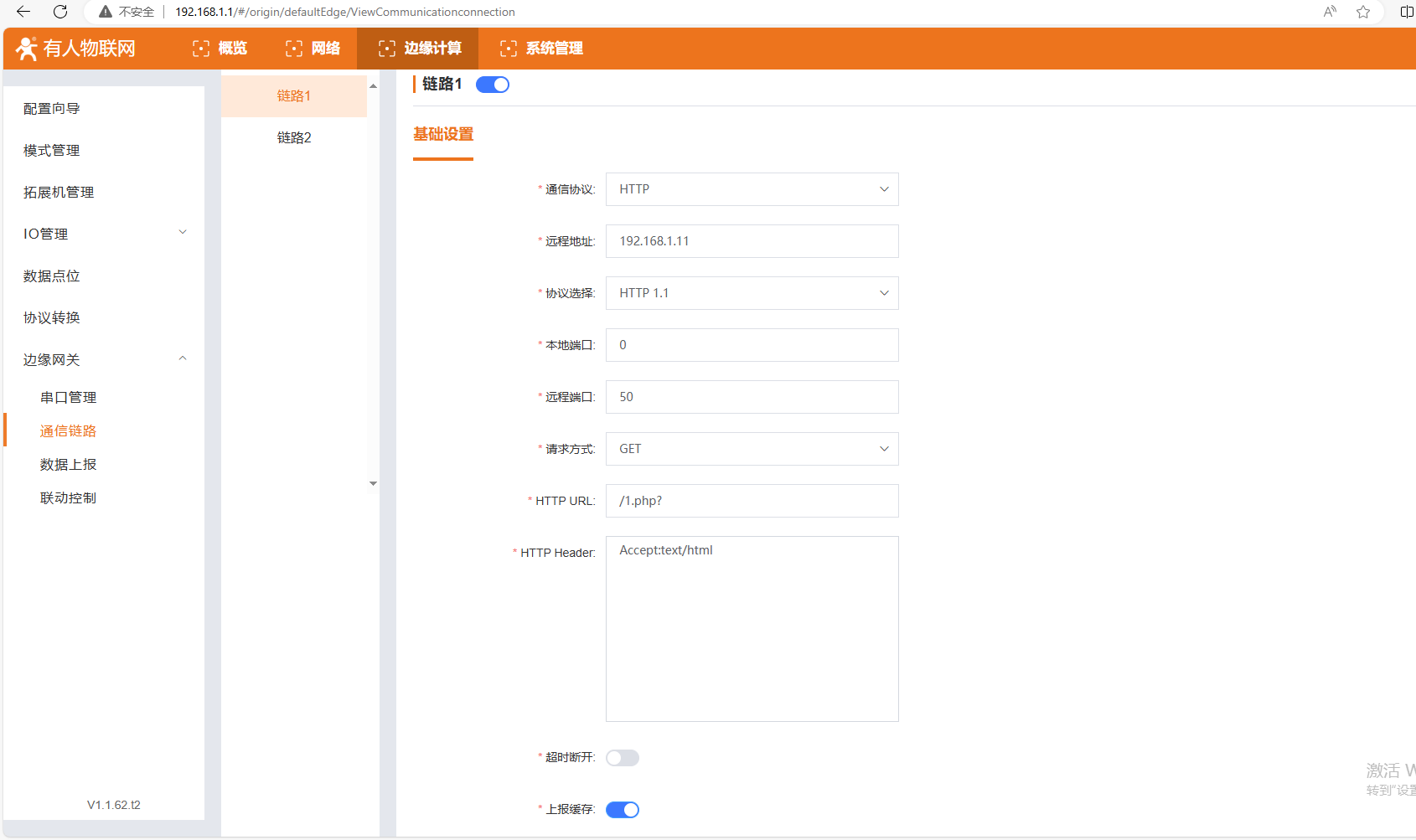The height and width of the screenshot is (840, 1416).
Task: Open the 系统管理 top menu
Action: coord(542,49)
